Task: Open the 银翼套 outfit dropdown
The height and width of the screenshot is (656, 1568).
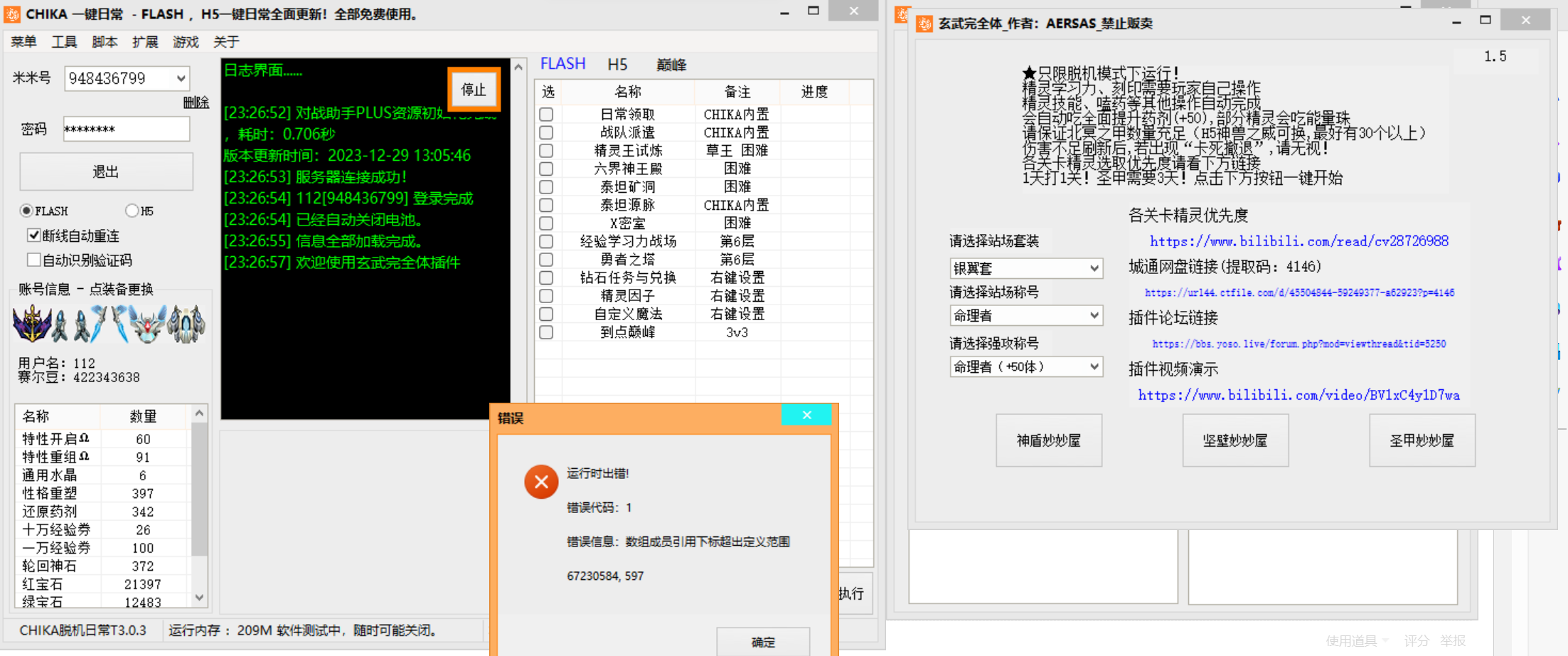Action: point(1094,268)
